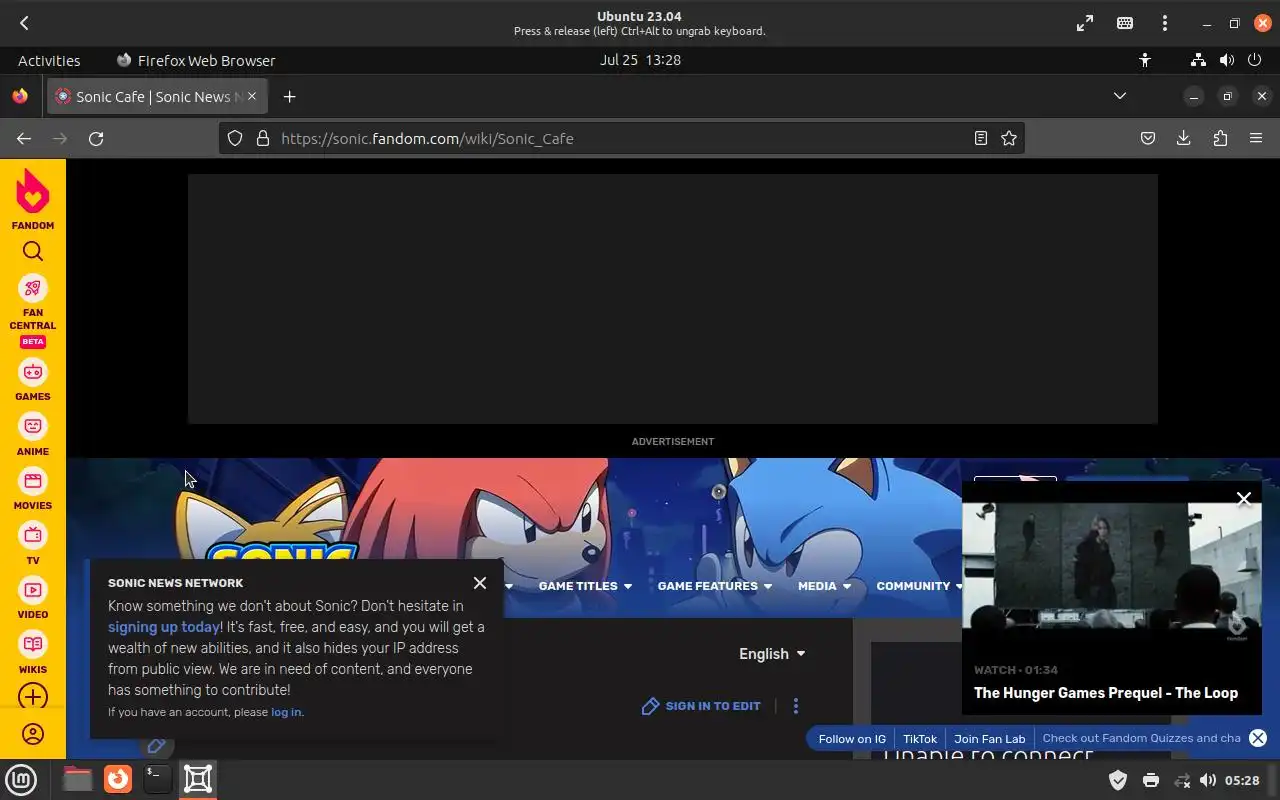1280x800 pixels.
Task: Toggle reader view icon in address bar
Action: pos(981,139)
